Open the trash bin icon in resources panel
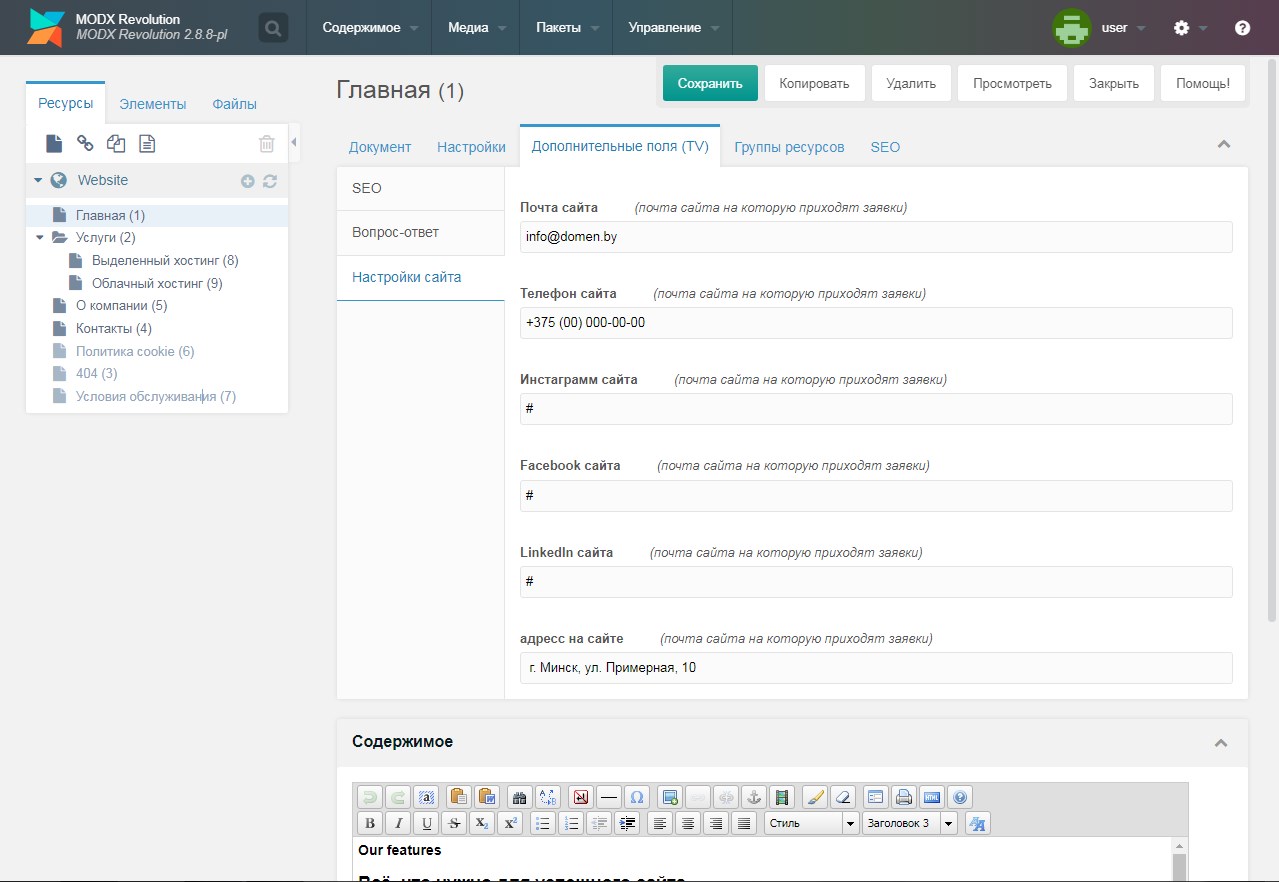Image resolution: width=1279 pixels, height=882 pixels. (x=266, y=144)
